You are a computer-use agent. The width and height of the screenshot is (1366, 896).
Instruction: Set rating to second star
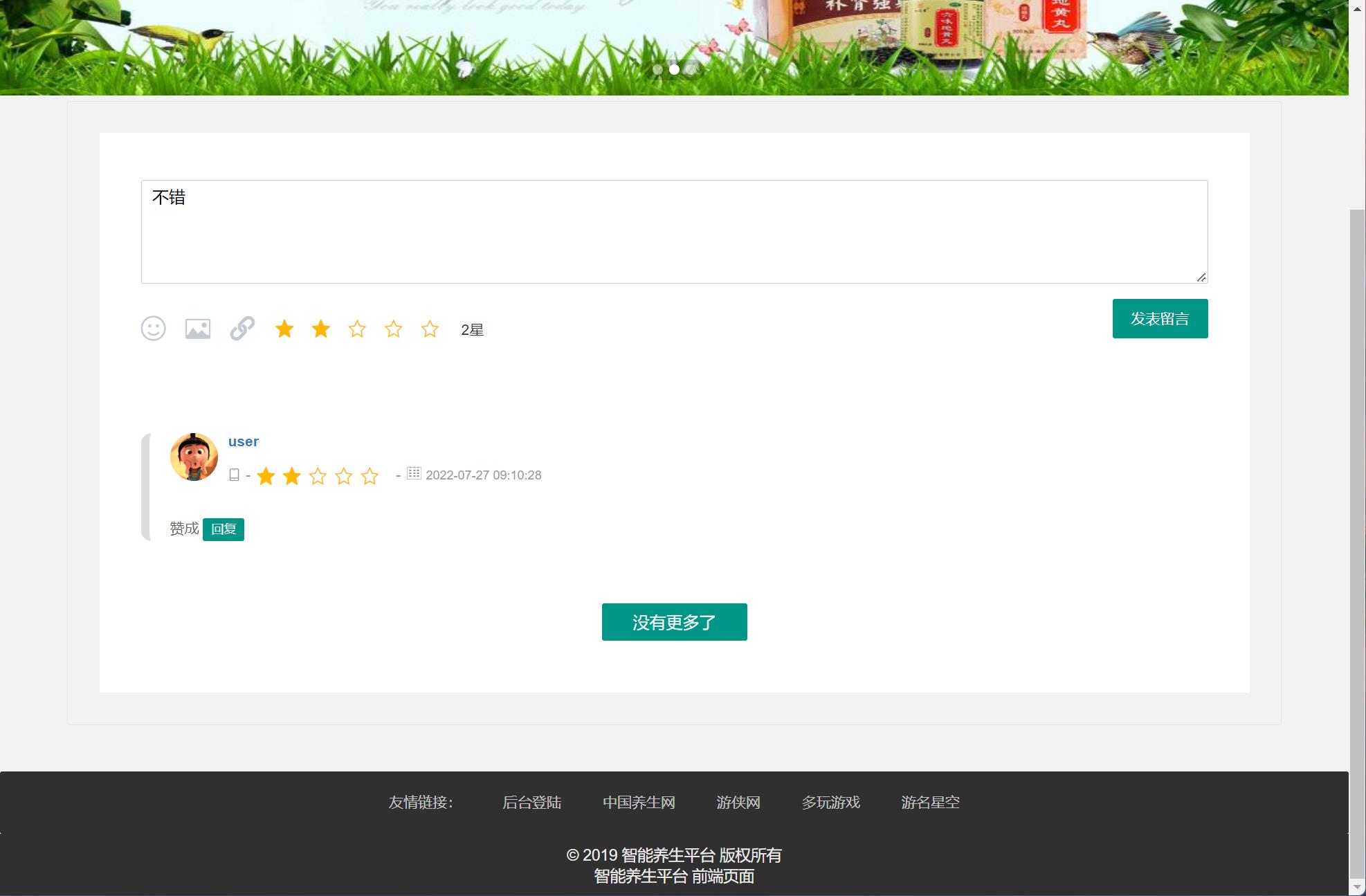pos(321,329)
